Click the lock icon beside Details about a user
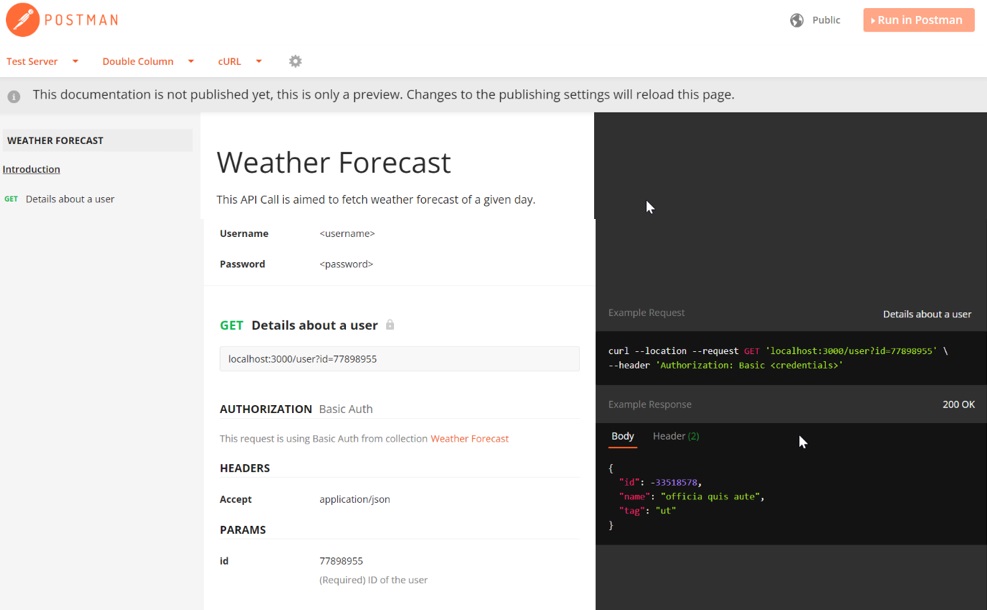This screenshot has height=610, width=987. pyautogui.click(x=390, y=325)
